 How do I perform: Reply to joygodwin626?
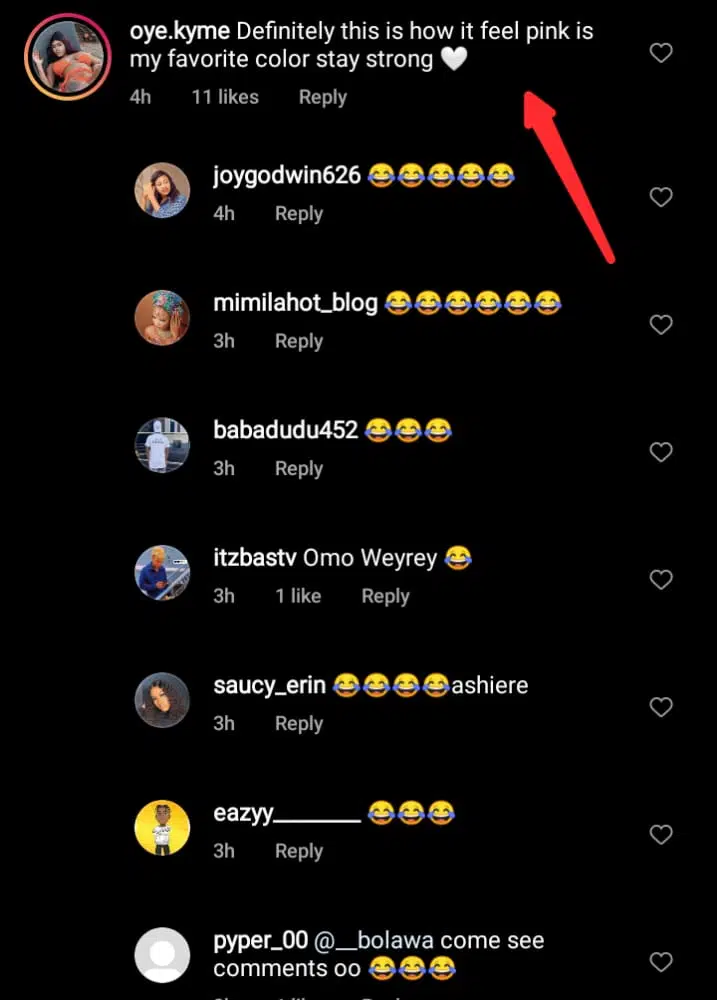click(299, 213)
